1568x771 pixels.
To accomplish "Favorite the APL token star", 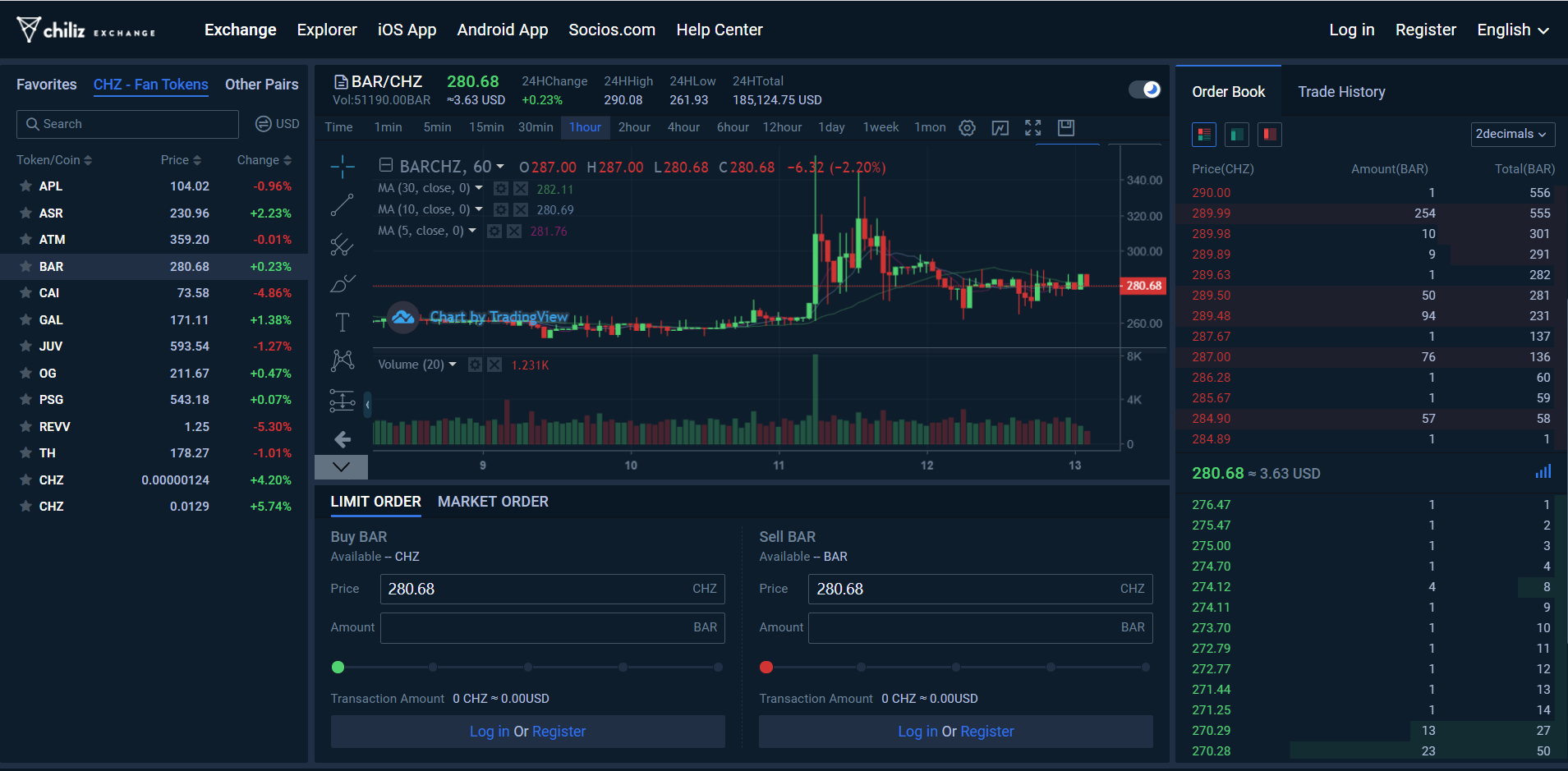I will [26, 186].
